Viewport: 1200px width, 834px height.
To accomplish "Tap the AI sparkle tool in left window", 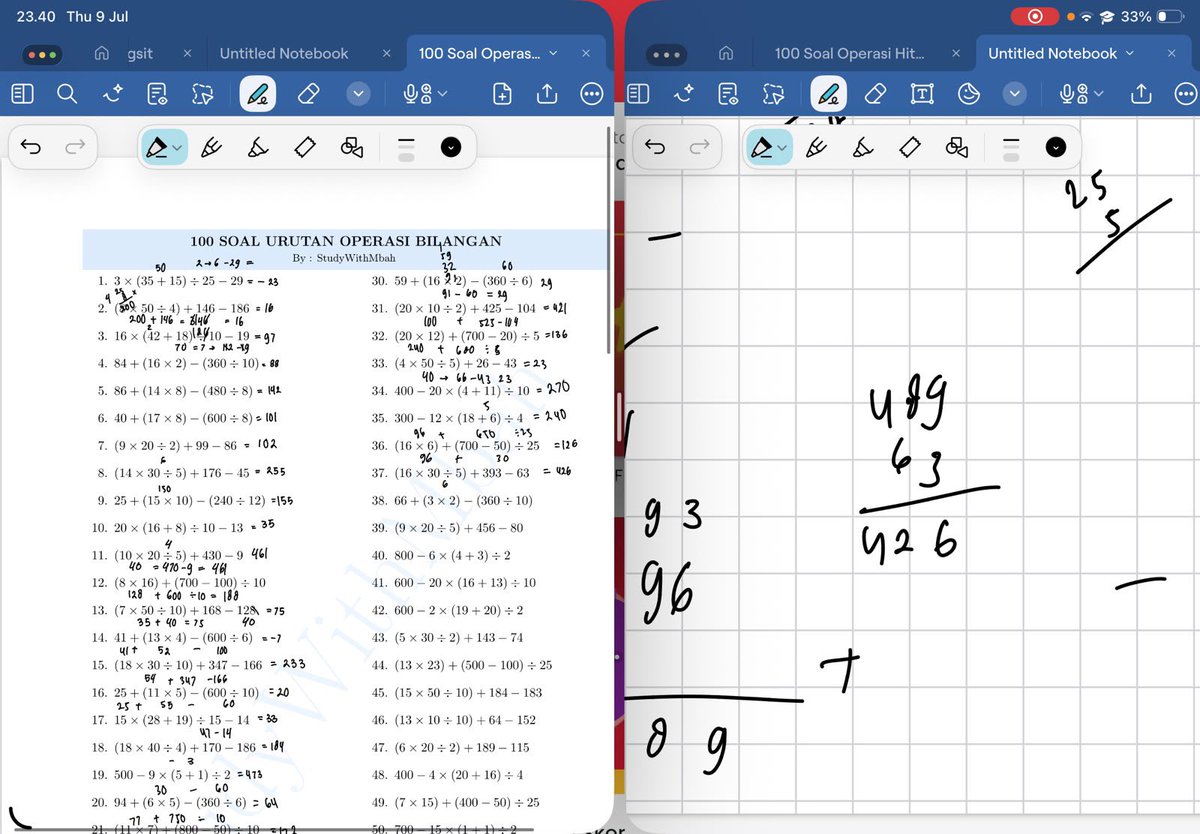I will coord(113,94).
